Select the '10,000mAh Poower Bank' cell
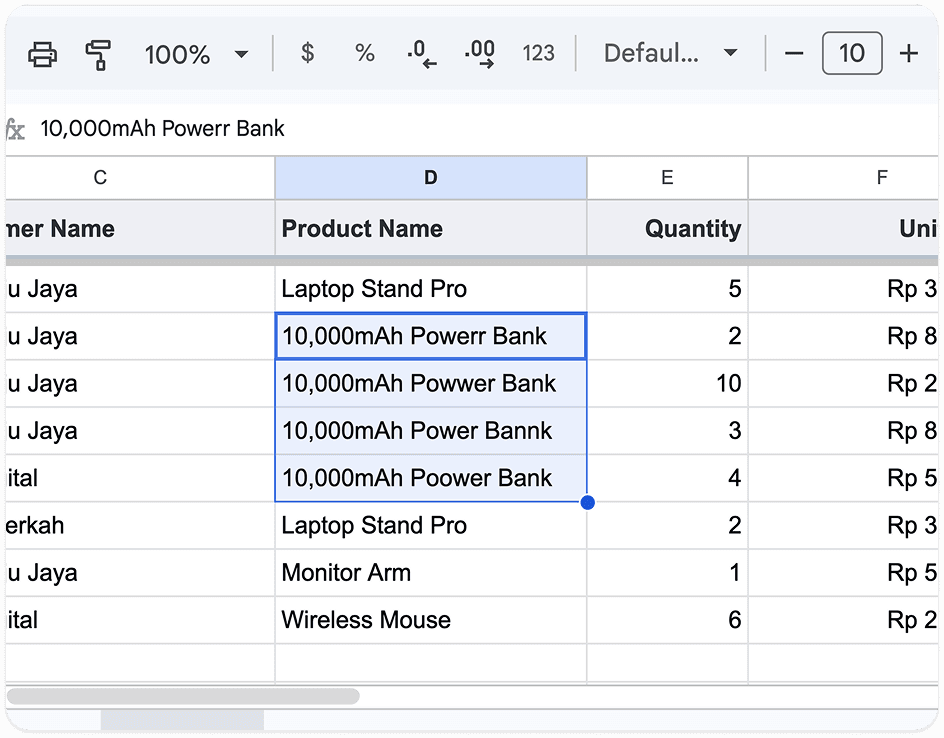Viewport: 944px width, 738px height. coord(430,478)
